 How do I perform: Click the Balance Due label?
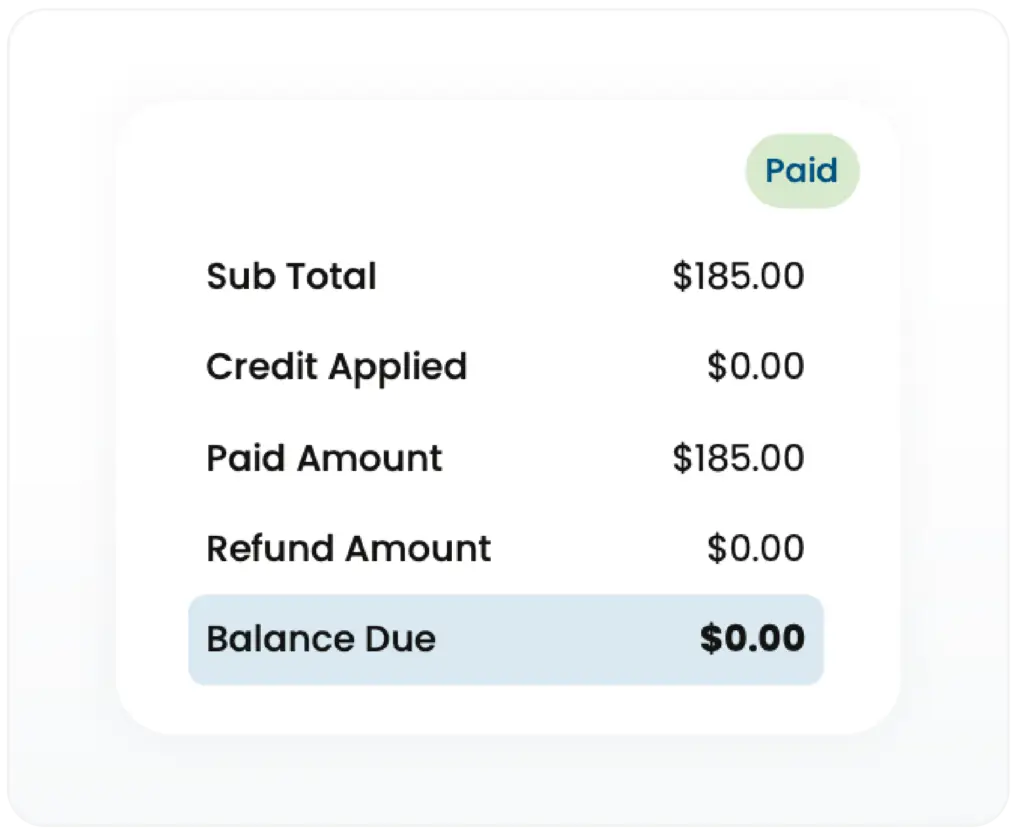point(321,639)
